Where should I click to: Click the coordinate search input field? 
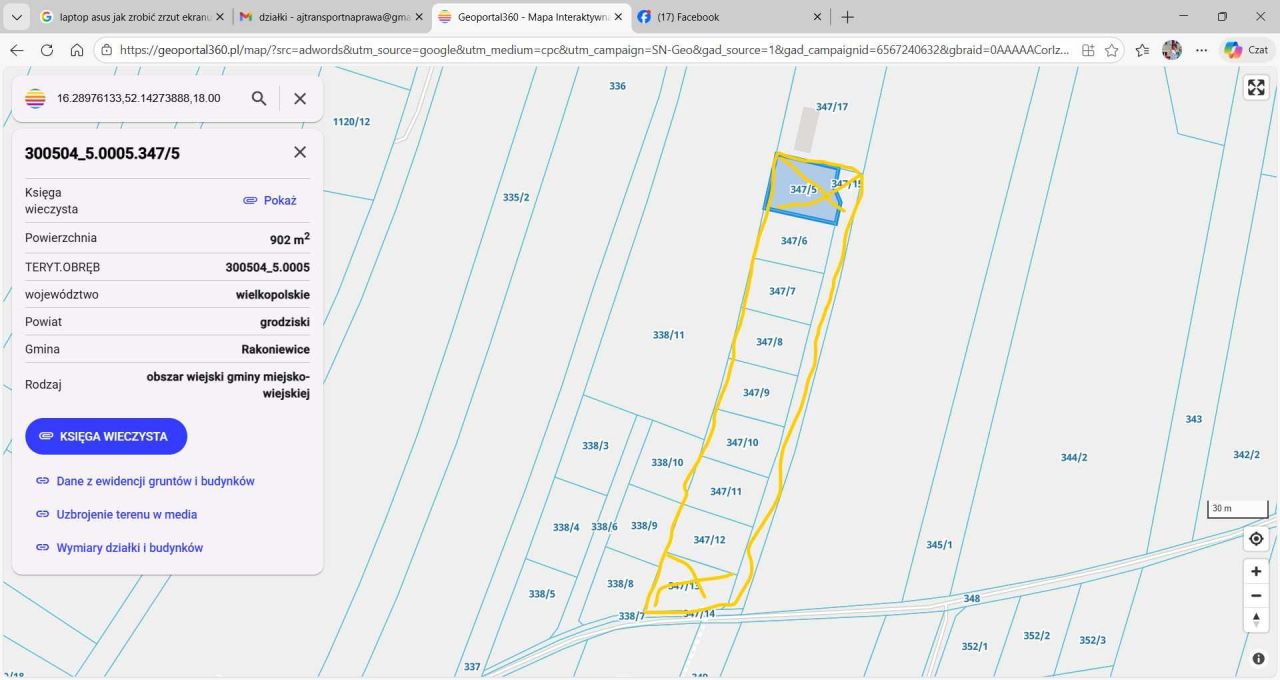coord(140,98)
